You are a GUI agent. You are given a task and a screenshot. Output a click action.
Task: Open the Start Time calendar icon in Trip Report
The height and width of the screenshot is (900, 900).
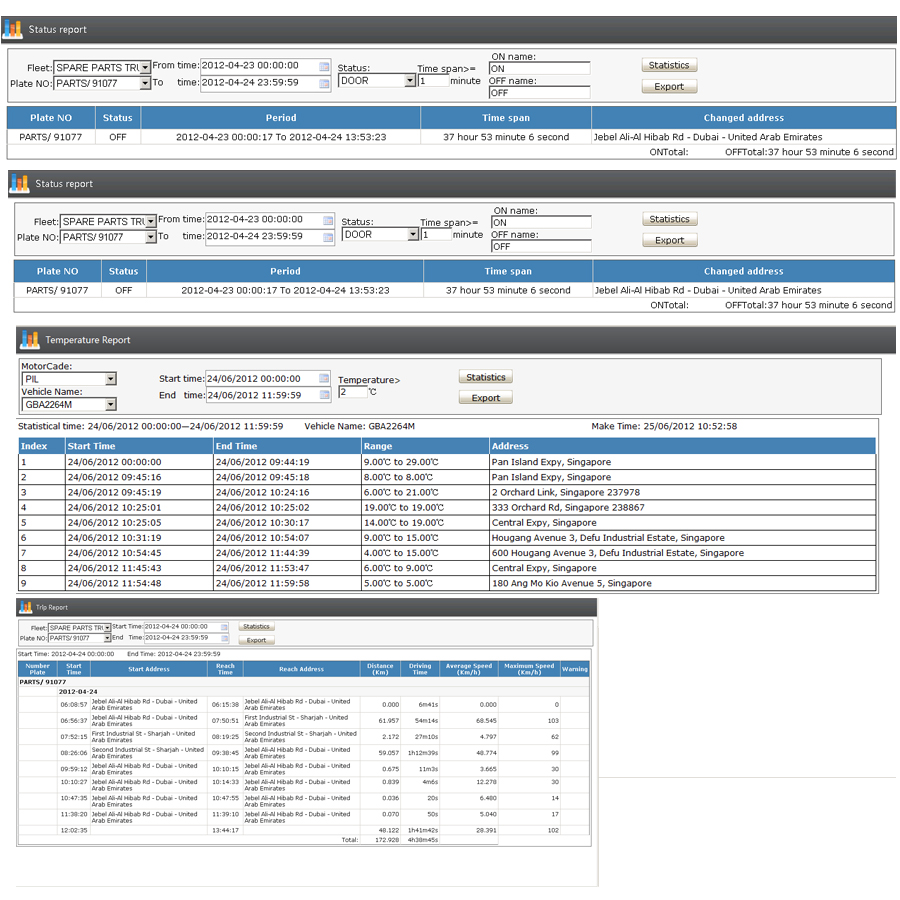(224, 627)
